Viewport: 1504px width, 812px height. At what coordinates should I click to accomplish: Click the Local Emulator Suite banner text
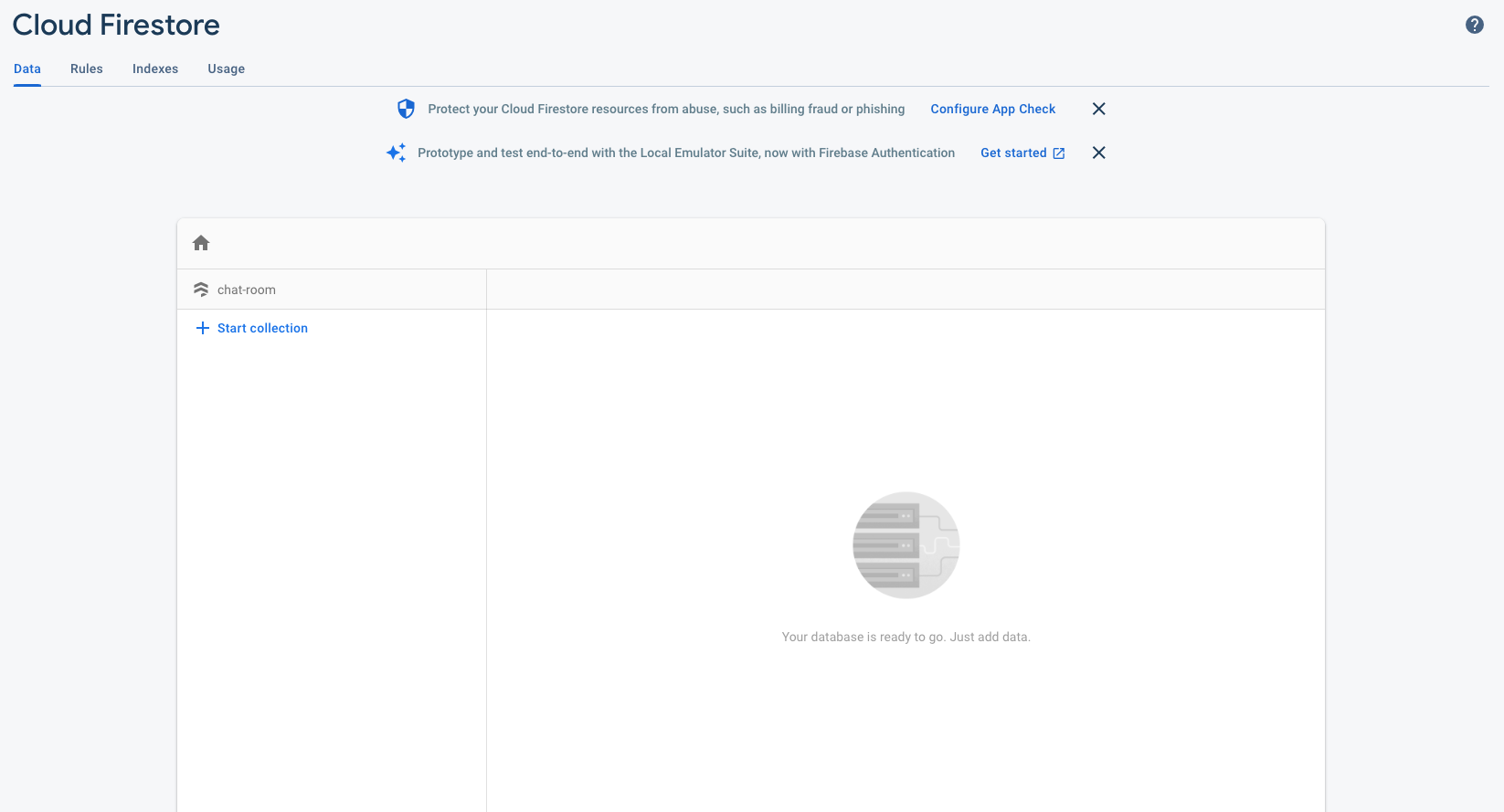(686, 153)
